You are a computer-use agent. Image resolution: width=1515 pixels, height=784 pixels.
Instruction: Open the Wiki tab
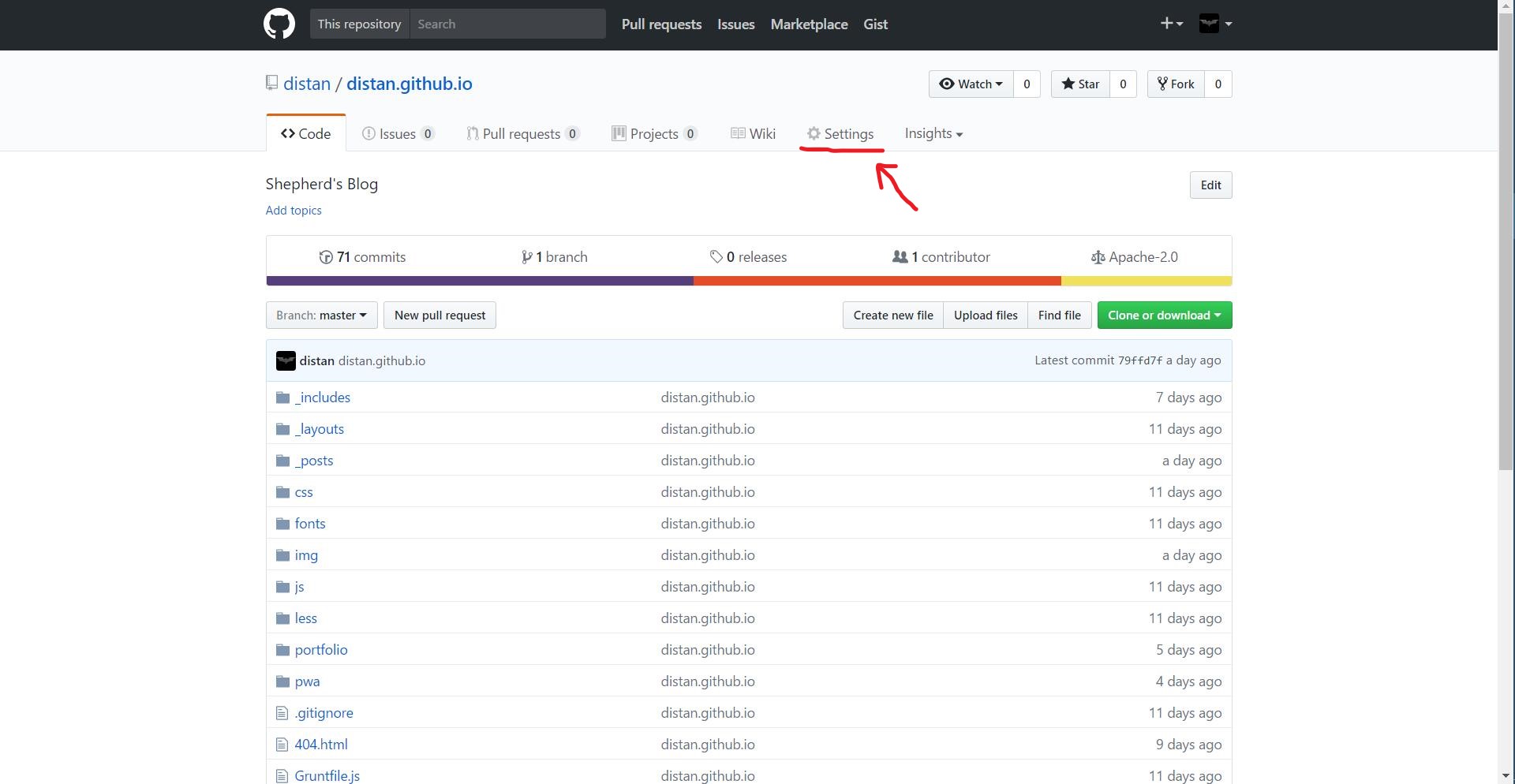pyautogui.click(x=753, y=133)
